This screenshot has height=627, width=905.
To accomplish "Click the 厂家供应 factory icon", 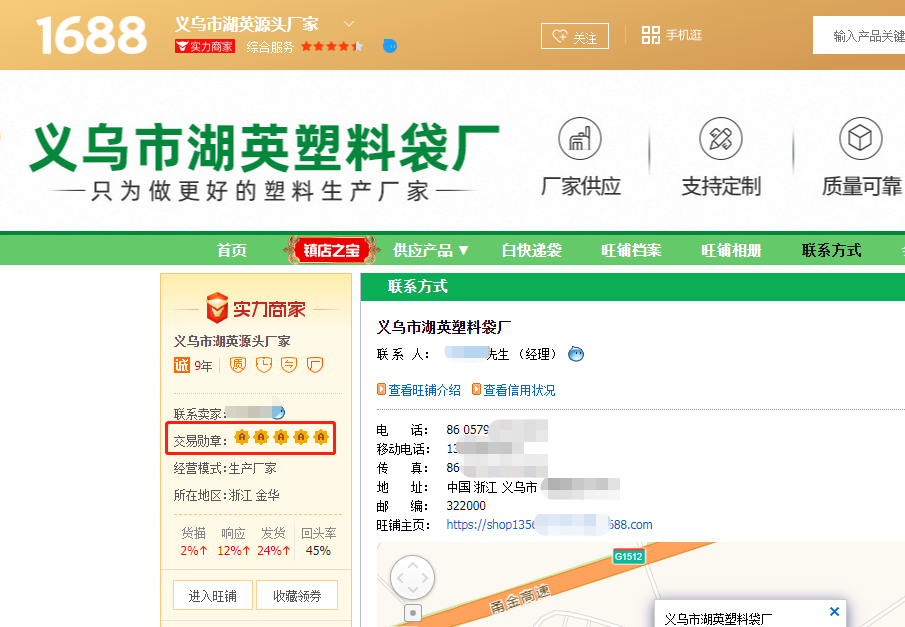I will (x=580, y=139).
